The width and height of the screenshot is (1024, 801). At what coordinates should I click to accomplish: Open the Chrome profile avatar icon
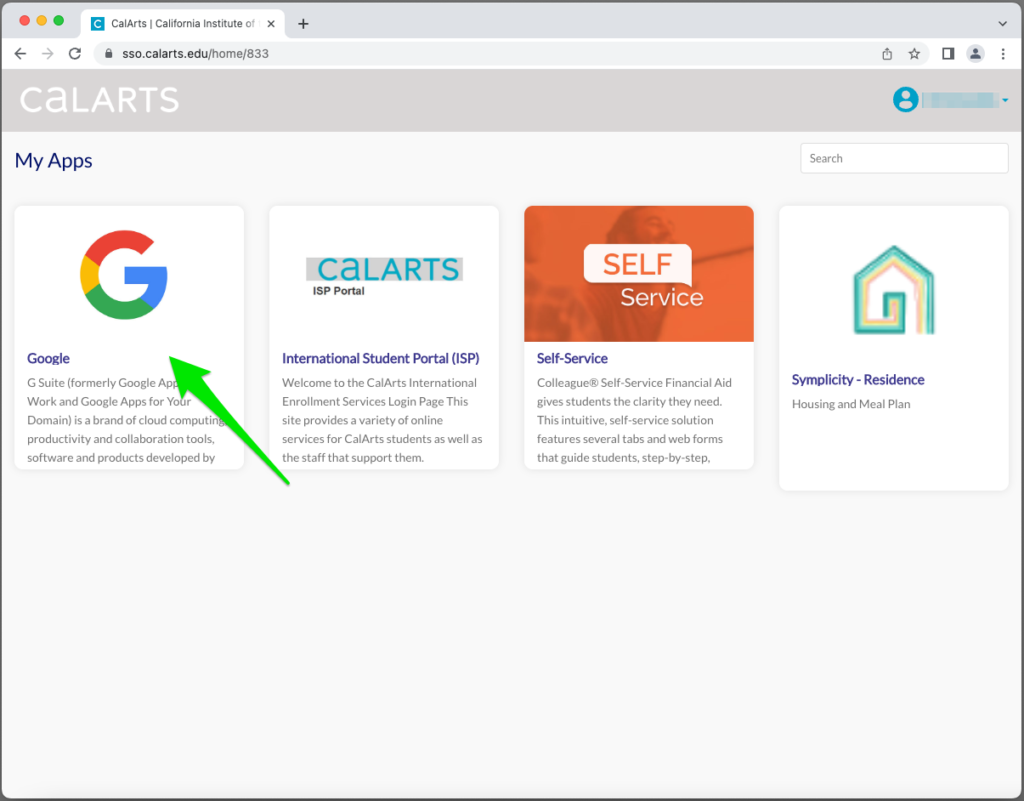pos(975,54)
